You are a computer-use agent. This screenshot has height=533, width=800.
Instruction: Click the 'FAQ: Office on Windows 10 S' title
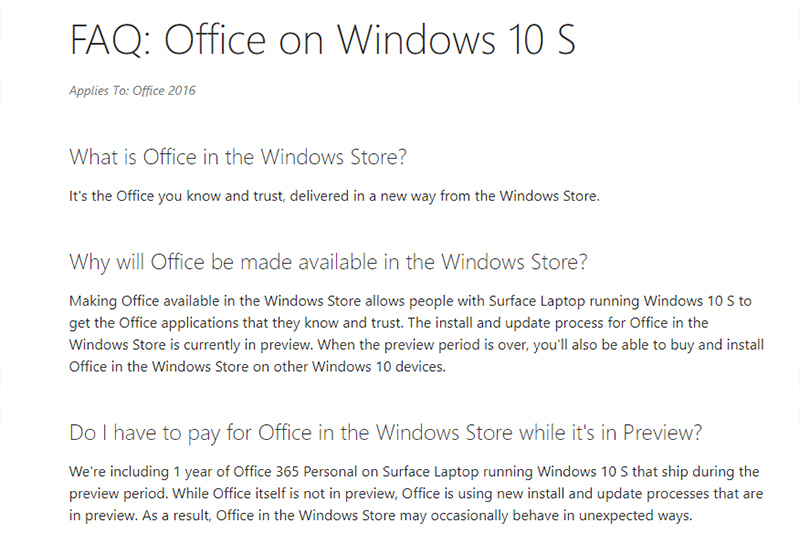322,40
